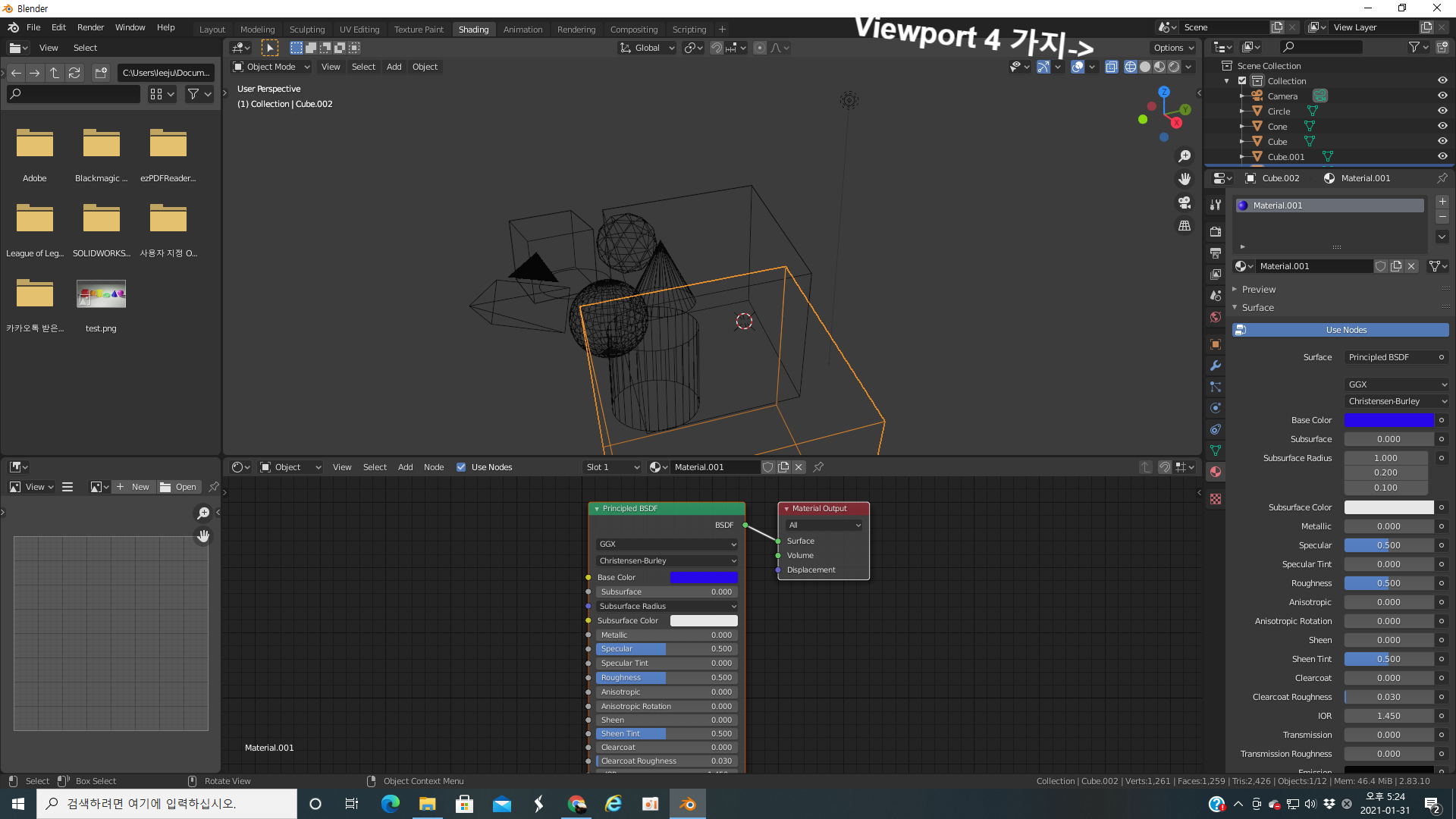Select the test.png thumbnail in file browser
The image size is (1456, 819).
point(101,294)
